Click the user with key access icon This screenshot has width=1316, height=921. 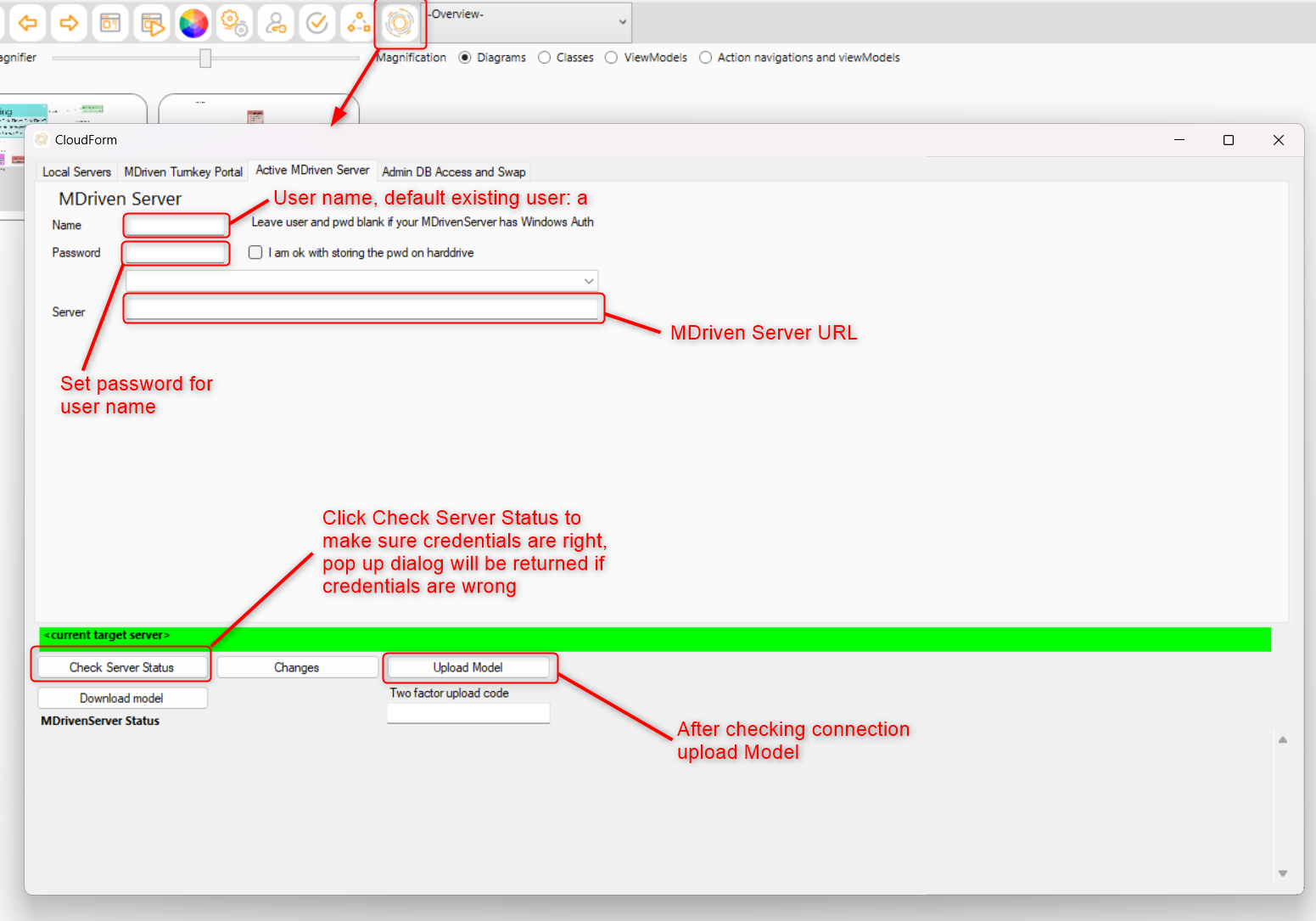click(x=276, y=23)
